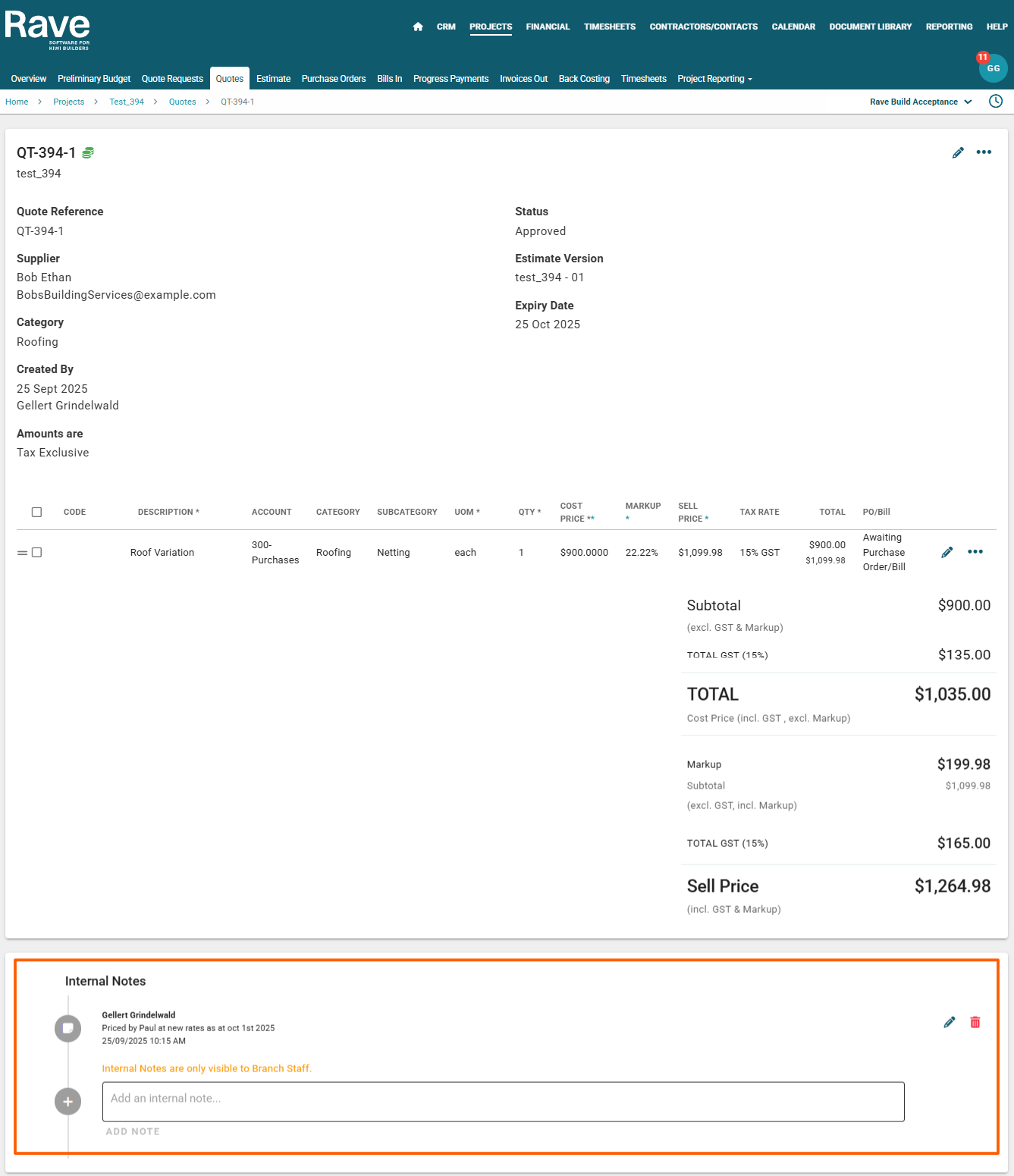Edit the internal note pencil icon
Image resolution: width=1014 pixels, height=1176 pixels.
point(949,1022)
